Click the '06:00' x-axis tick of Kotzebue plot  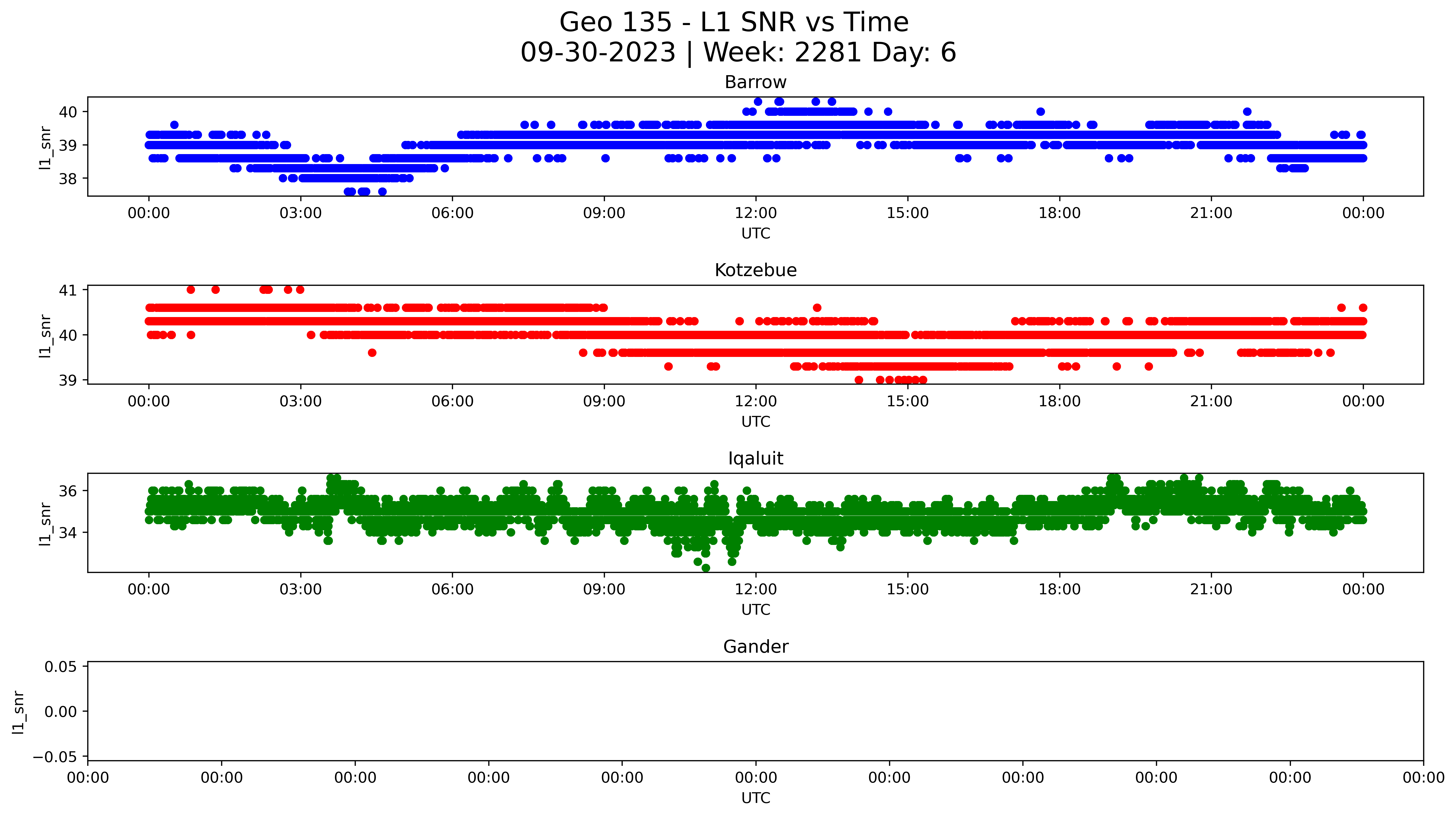tap(453, 402)
